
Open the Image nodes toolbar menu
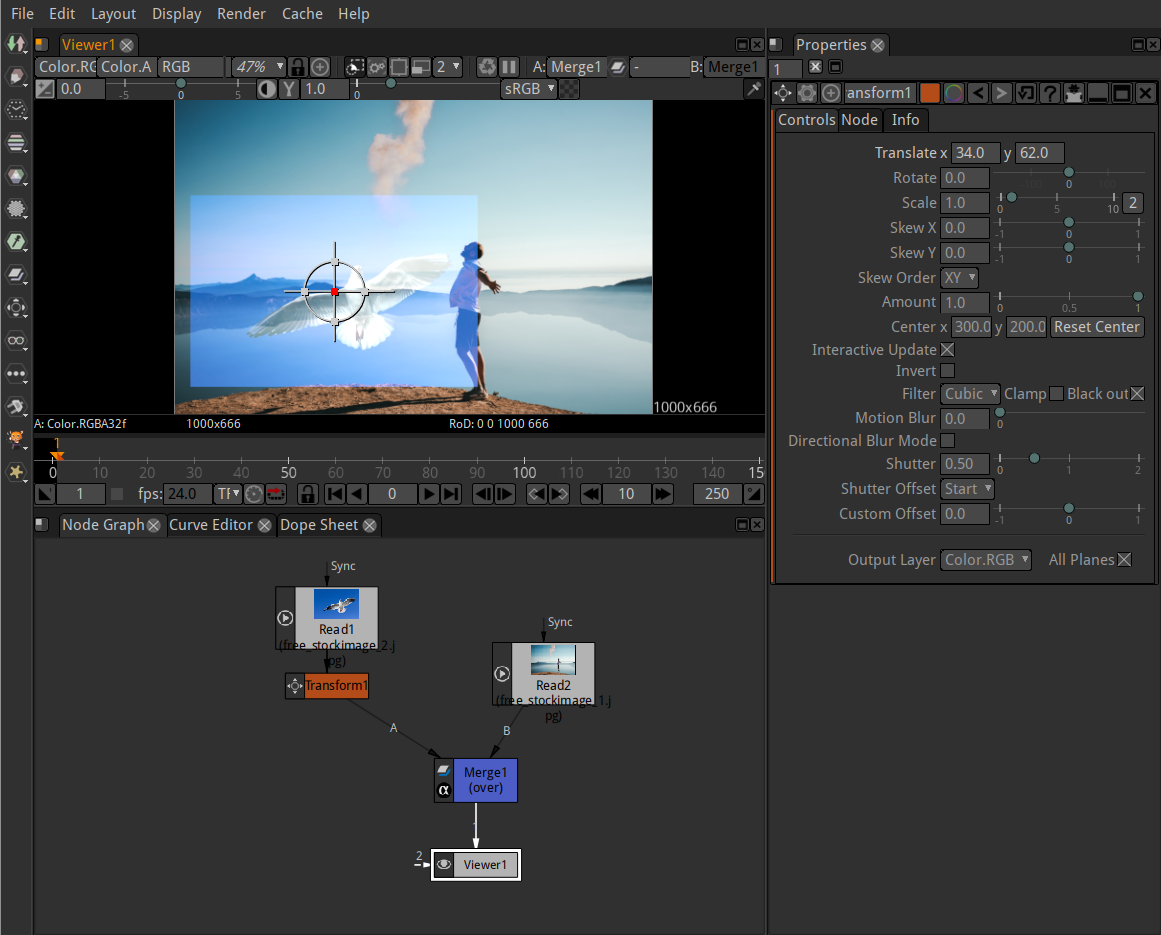tap(16, 44)
